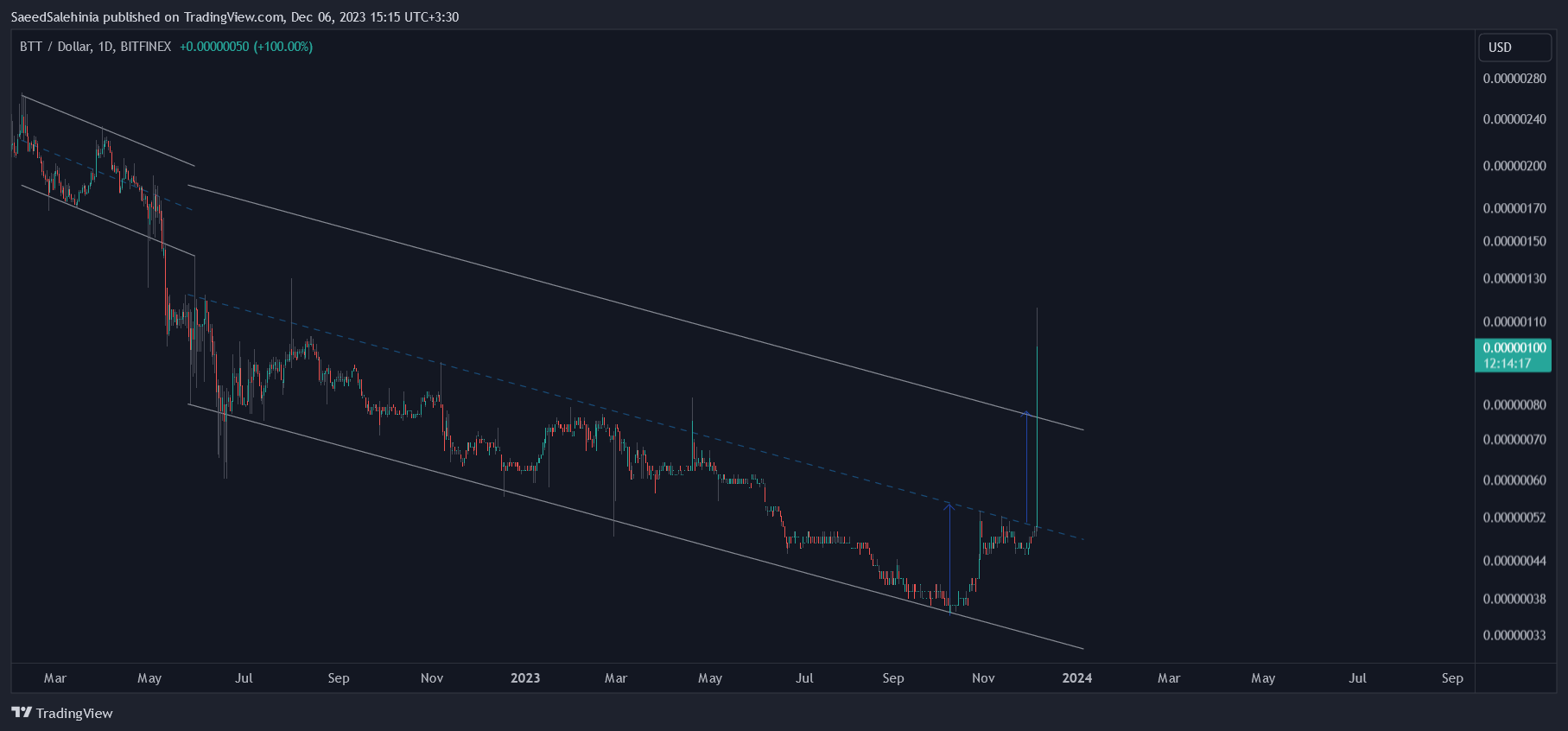Click the 0.00000110 price axis label

1514,321
